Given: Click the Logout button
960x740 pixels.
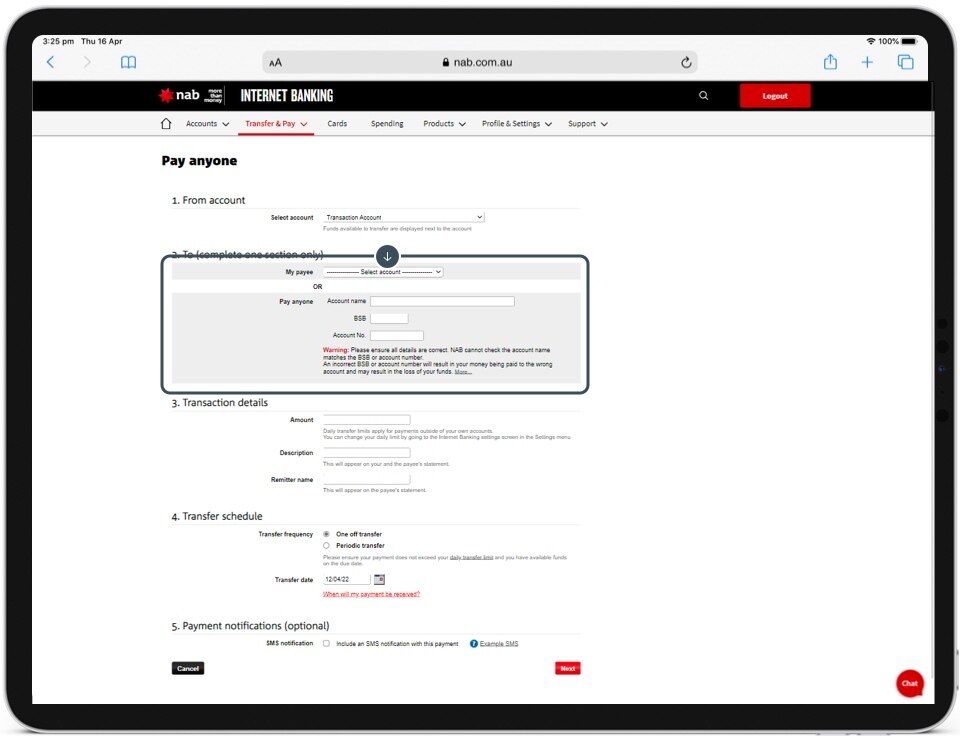Looking at the screenshot, I should [775, 96].
